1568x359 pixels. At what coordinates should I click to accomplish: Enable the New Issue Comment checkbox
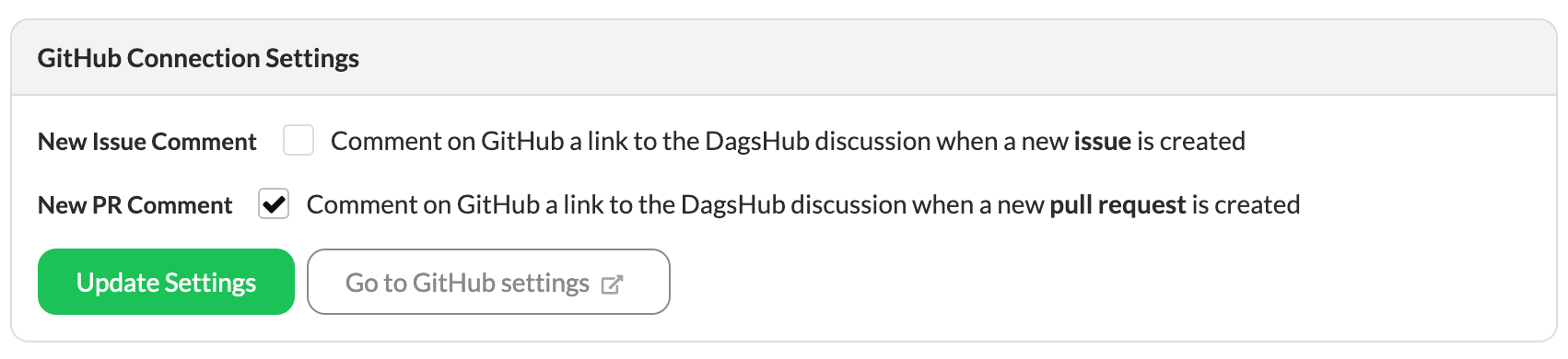click(x=298, y=141)
